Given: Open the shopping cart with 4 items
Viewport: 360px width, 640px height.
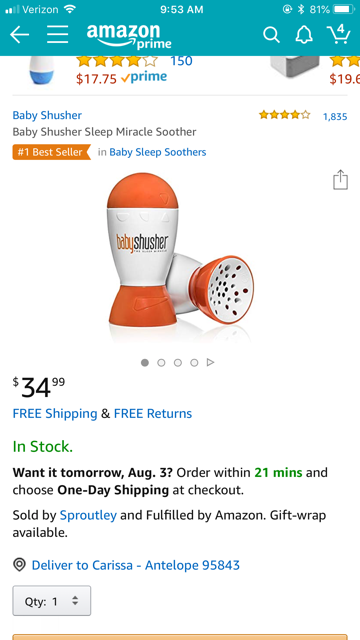Looking at the screenshot, I should click(338, 34).
